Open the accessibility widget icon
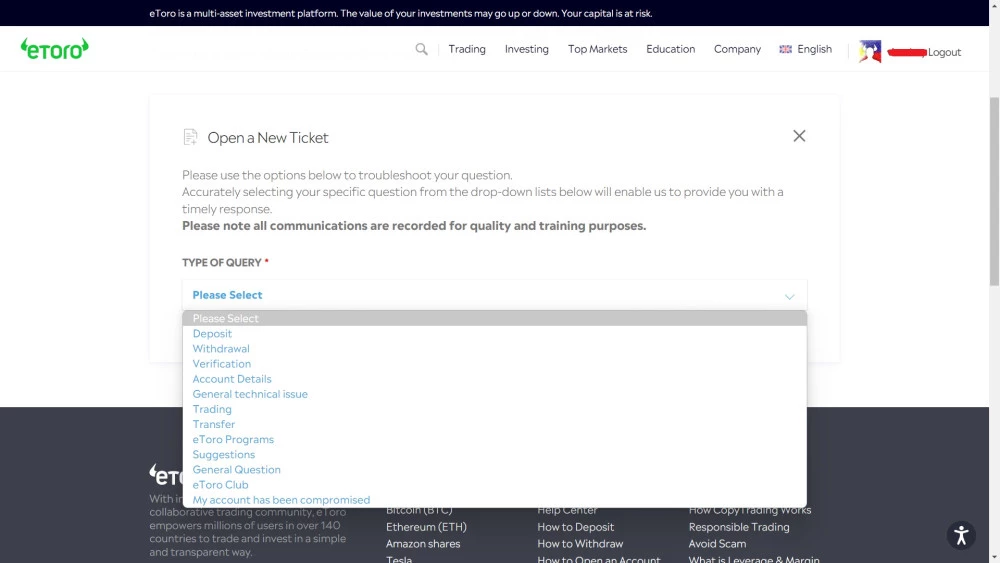1000x563 pixels. tap(961, 536)
